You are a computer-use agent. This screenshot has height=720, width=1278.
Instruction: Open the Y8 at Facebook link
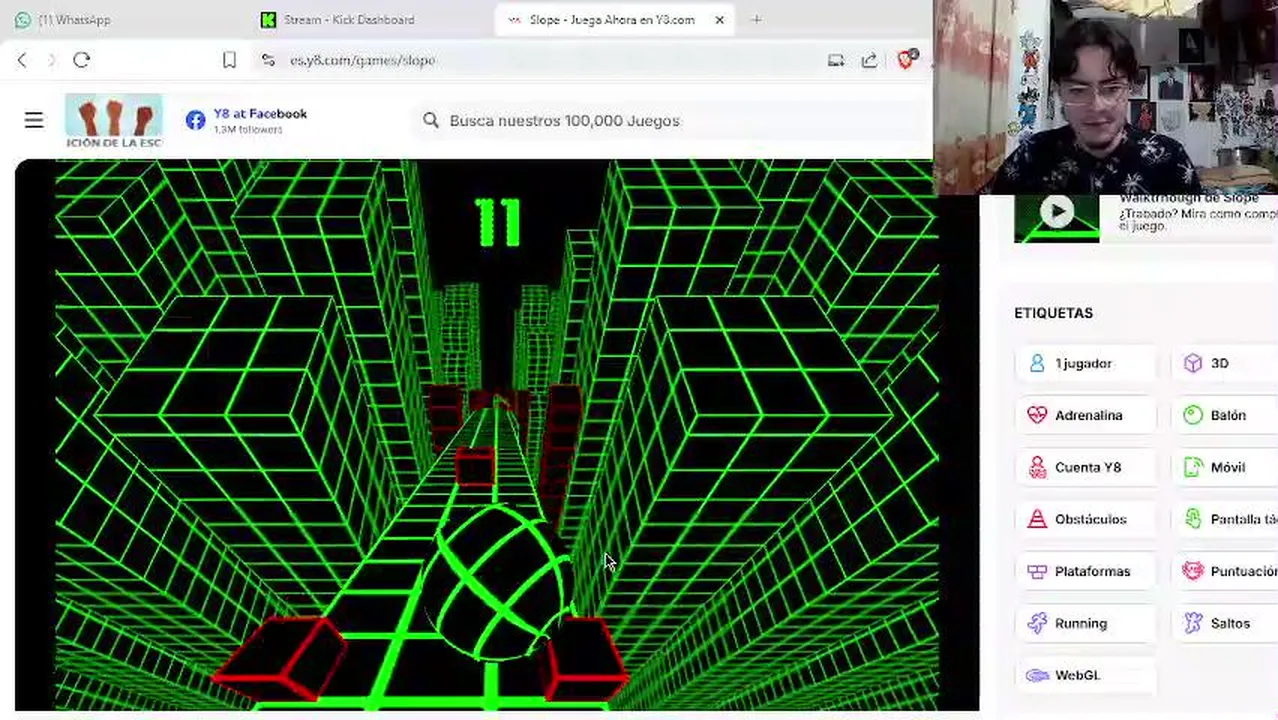(260, 114)
